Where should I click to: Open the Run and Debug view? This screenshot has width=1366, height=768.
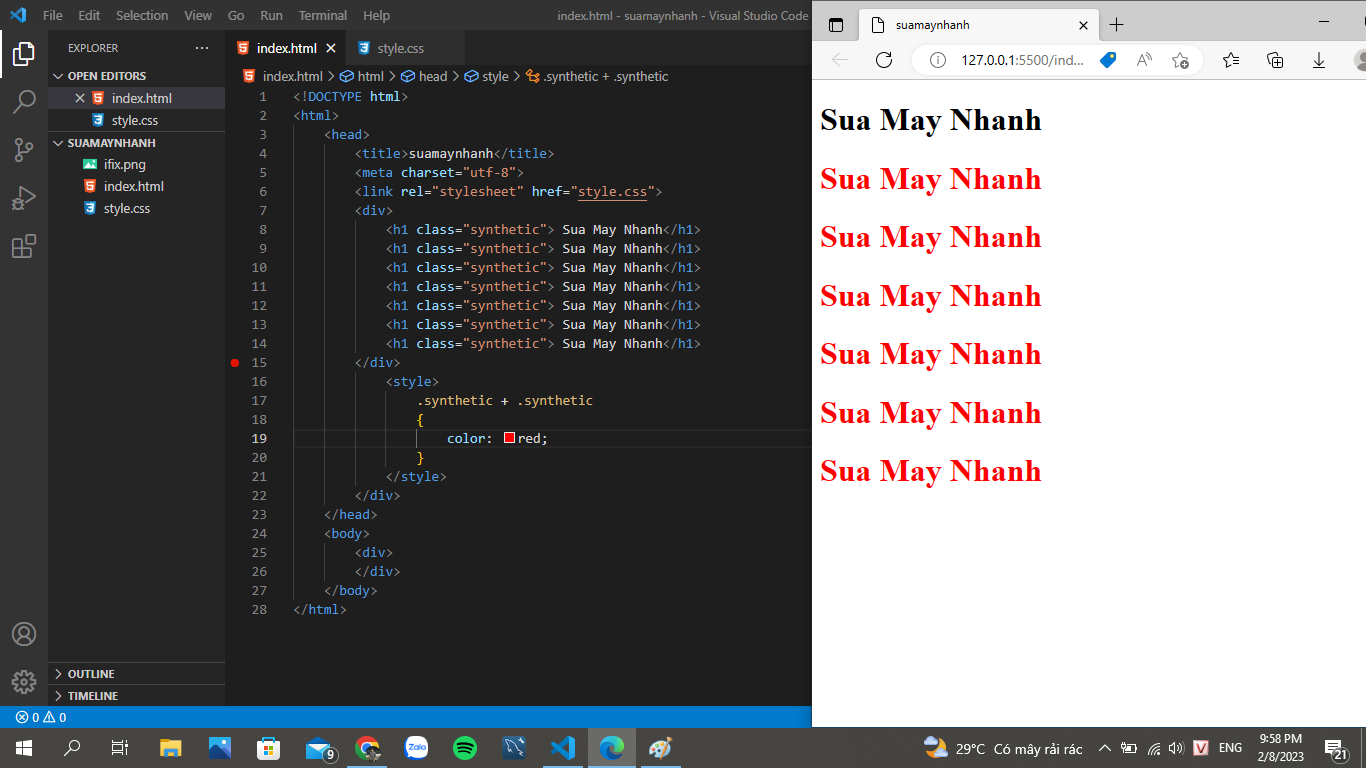[24, 197]
